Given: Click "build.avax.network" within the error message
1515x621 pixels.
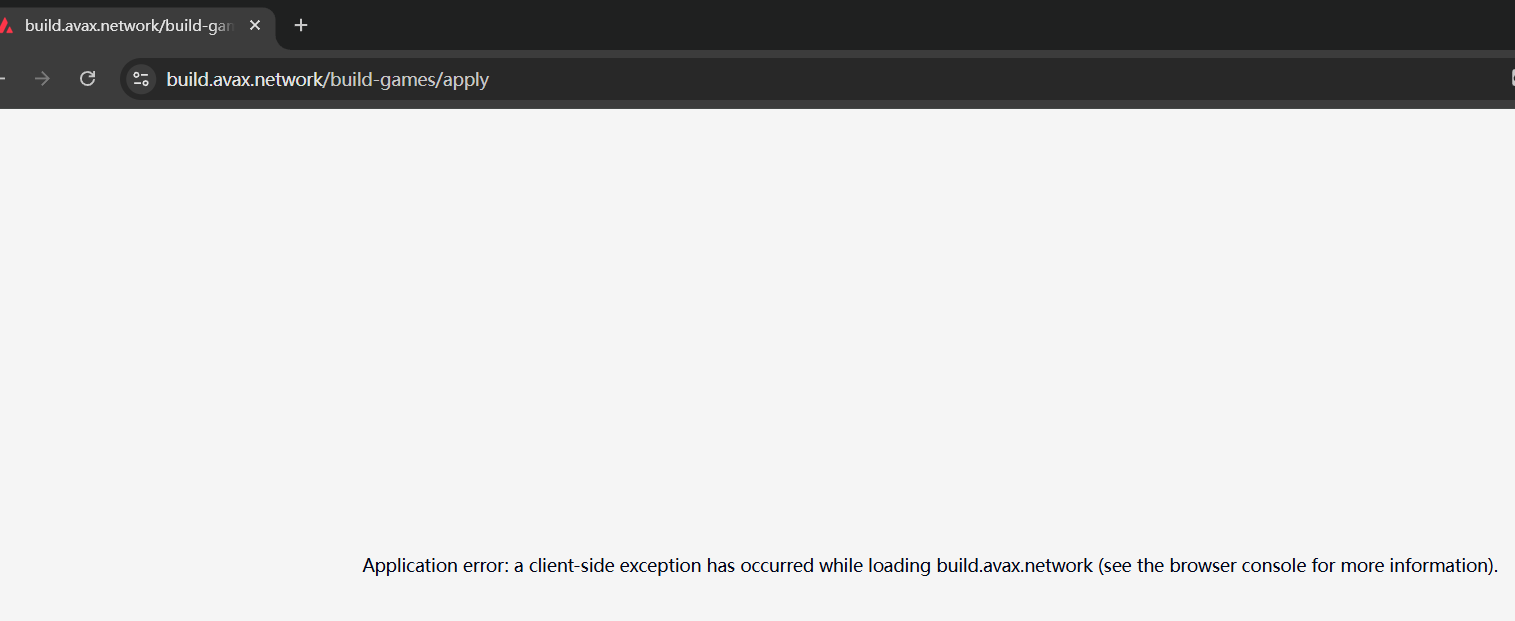Looking at the screenshot, I should [x=1014, y=566].
